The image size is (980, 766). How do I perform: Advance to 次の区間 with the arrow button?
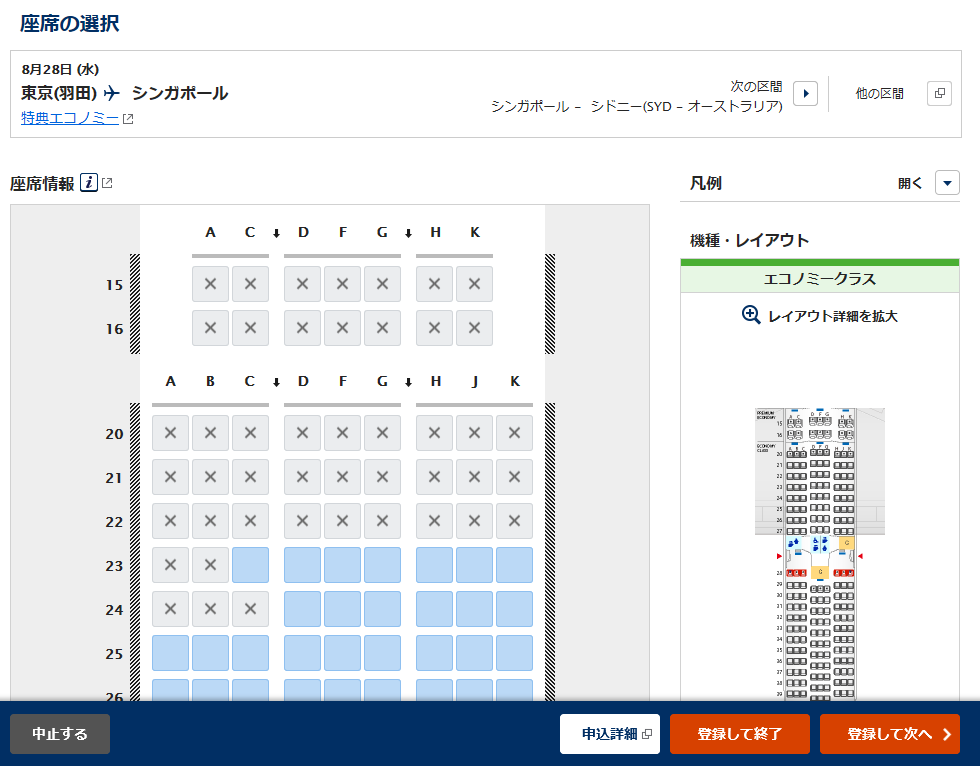pos(807,92)
